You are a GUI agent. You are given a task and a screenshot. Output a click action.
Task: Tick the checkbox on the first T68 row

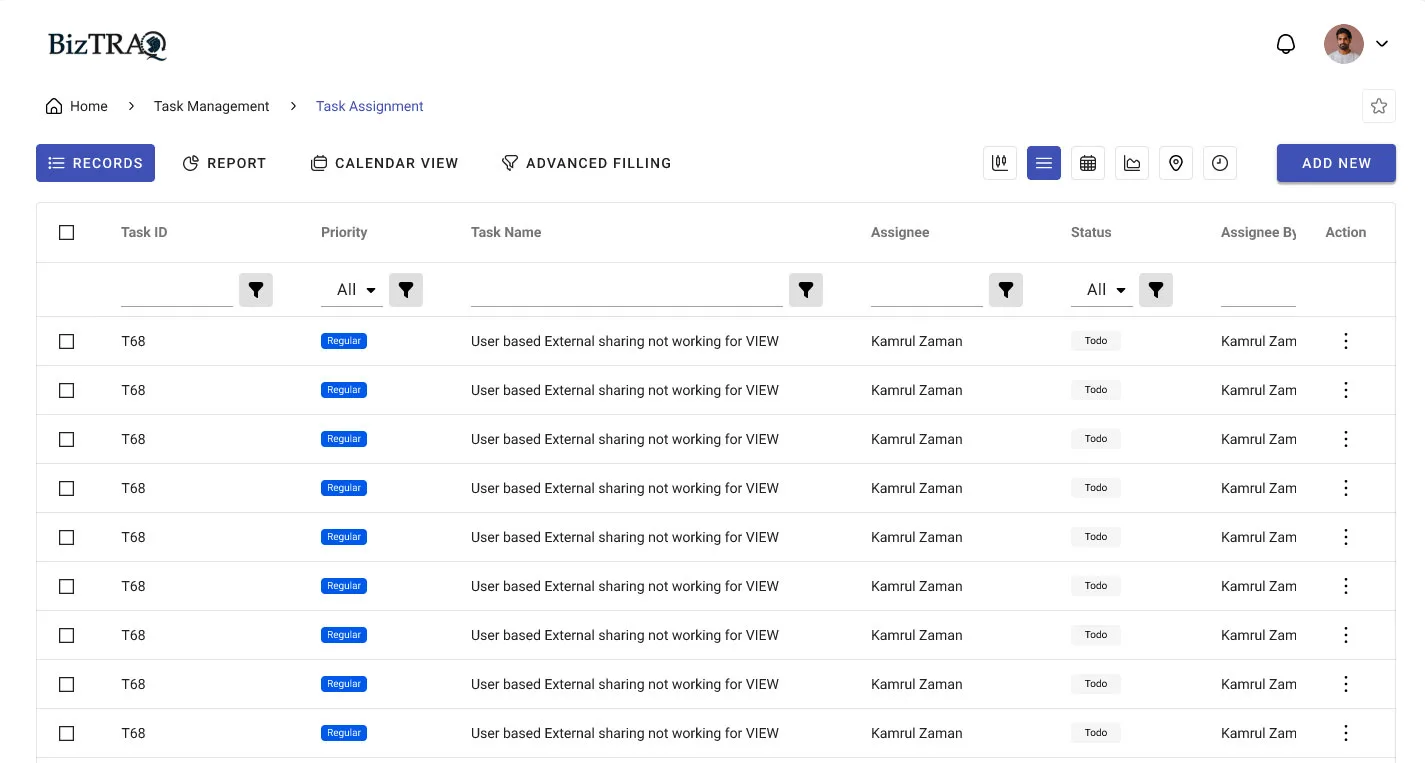pos(67,341)
